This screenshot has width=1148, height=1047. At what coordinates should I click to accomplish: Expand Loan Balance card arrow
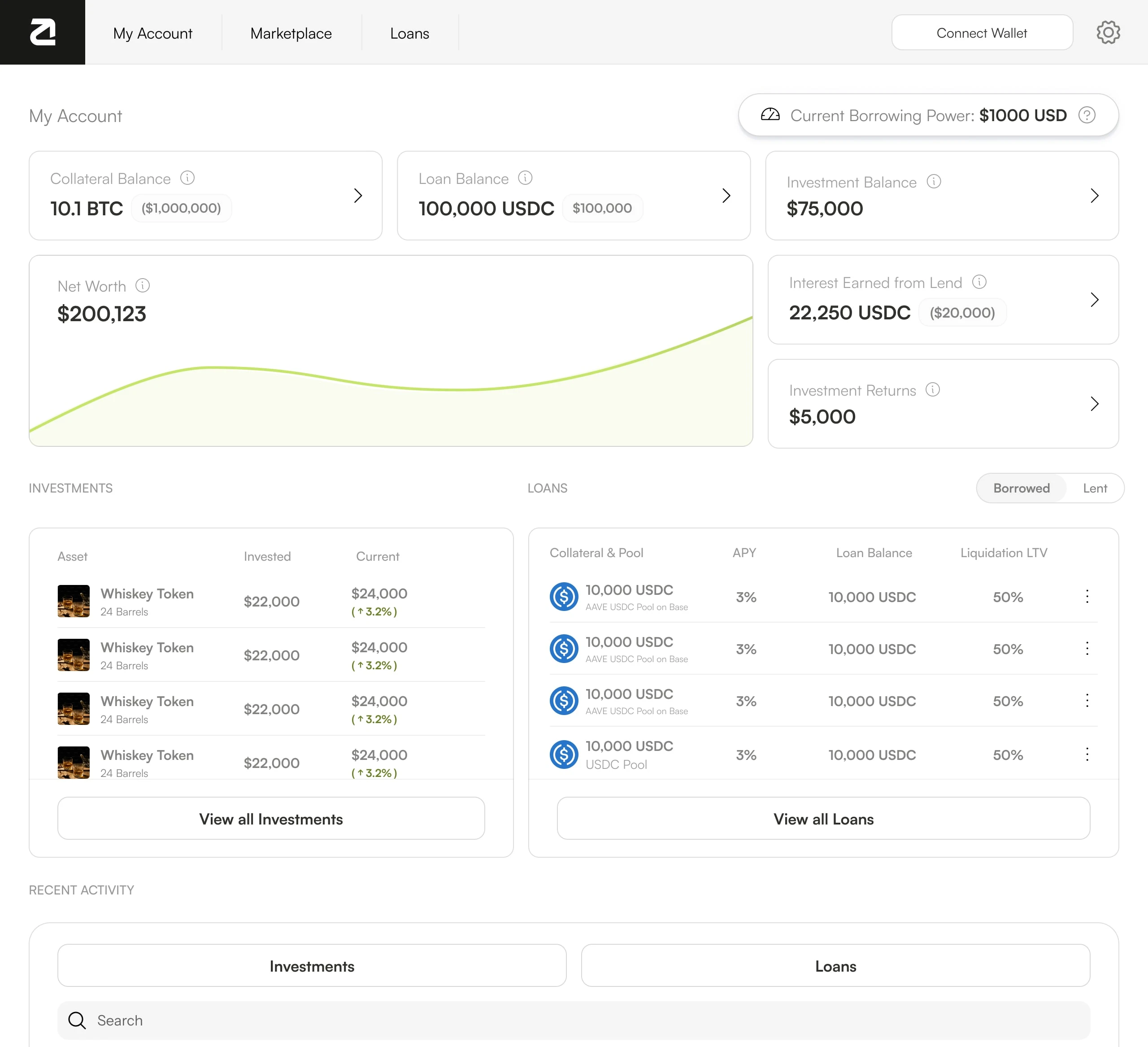click(x=726, y=196)
